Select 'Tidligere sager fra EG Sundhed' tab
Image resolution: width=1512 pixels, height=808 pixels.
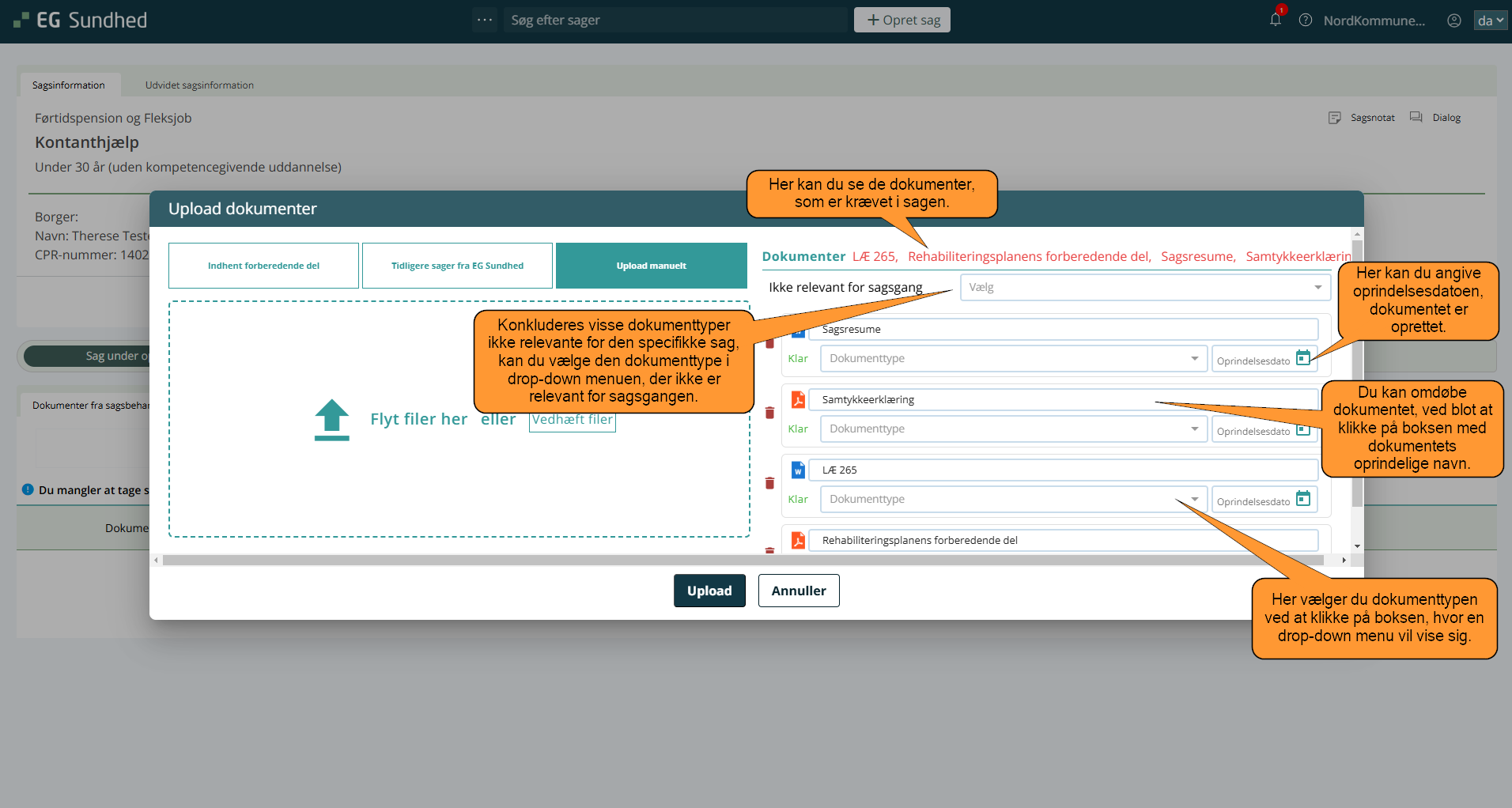[x=457, y=266]
